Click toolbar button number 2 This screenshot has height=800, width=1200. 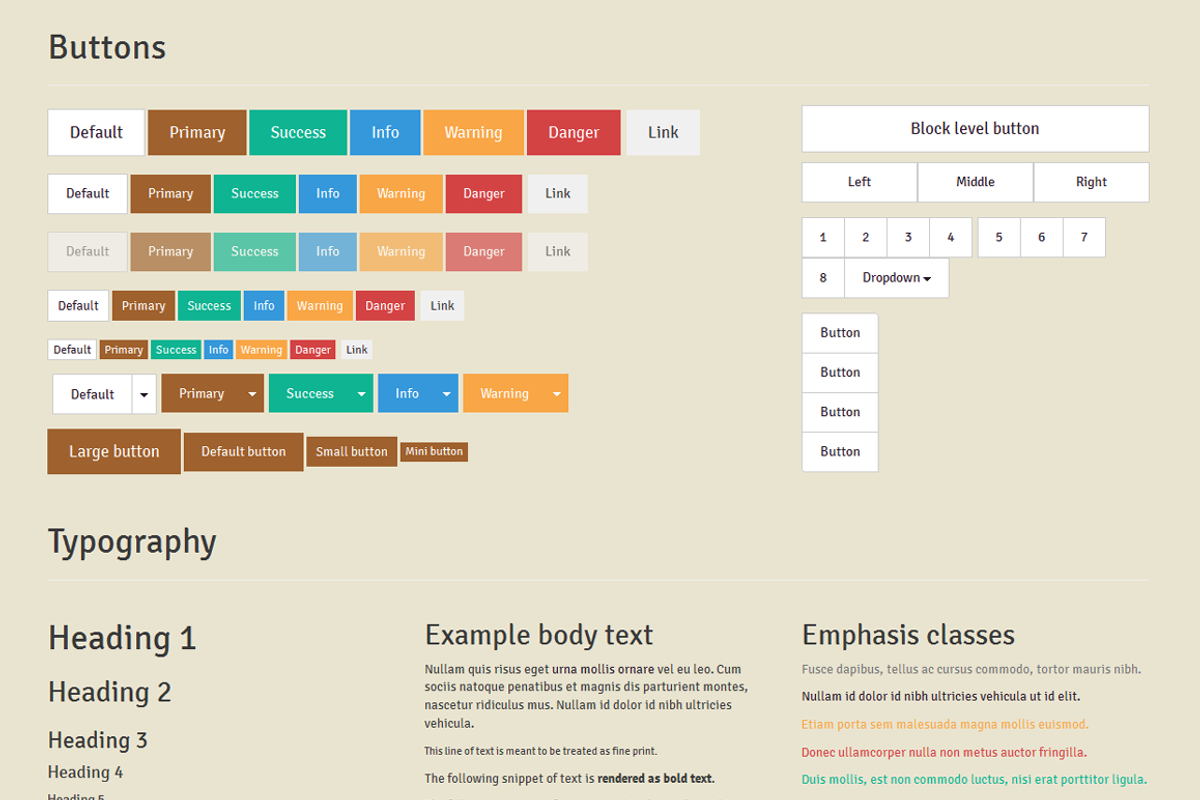tap(866, 237)
